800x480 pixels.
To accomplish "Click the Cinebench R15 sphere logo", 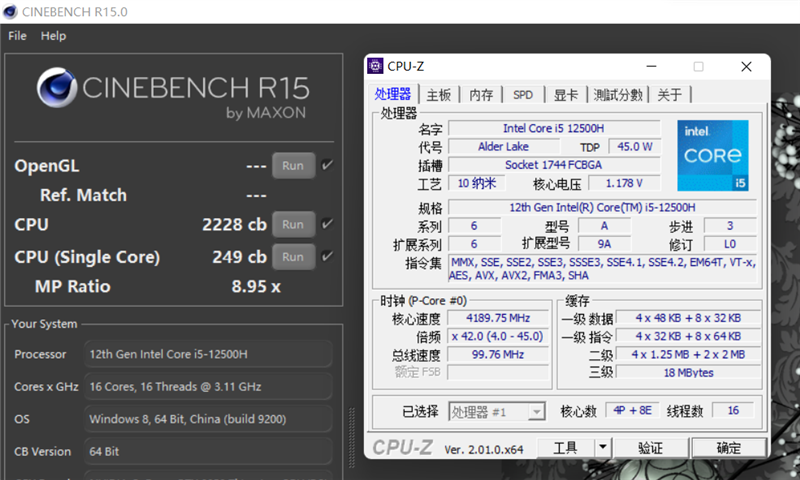I will (x=57, y=88).
